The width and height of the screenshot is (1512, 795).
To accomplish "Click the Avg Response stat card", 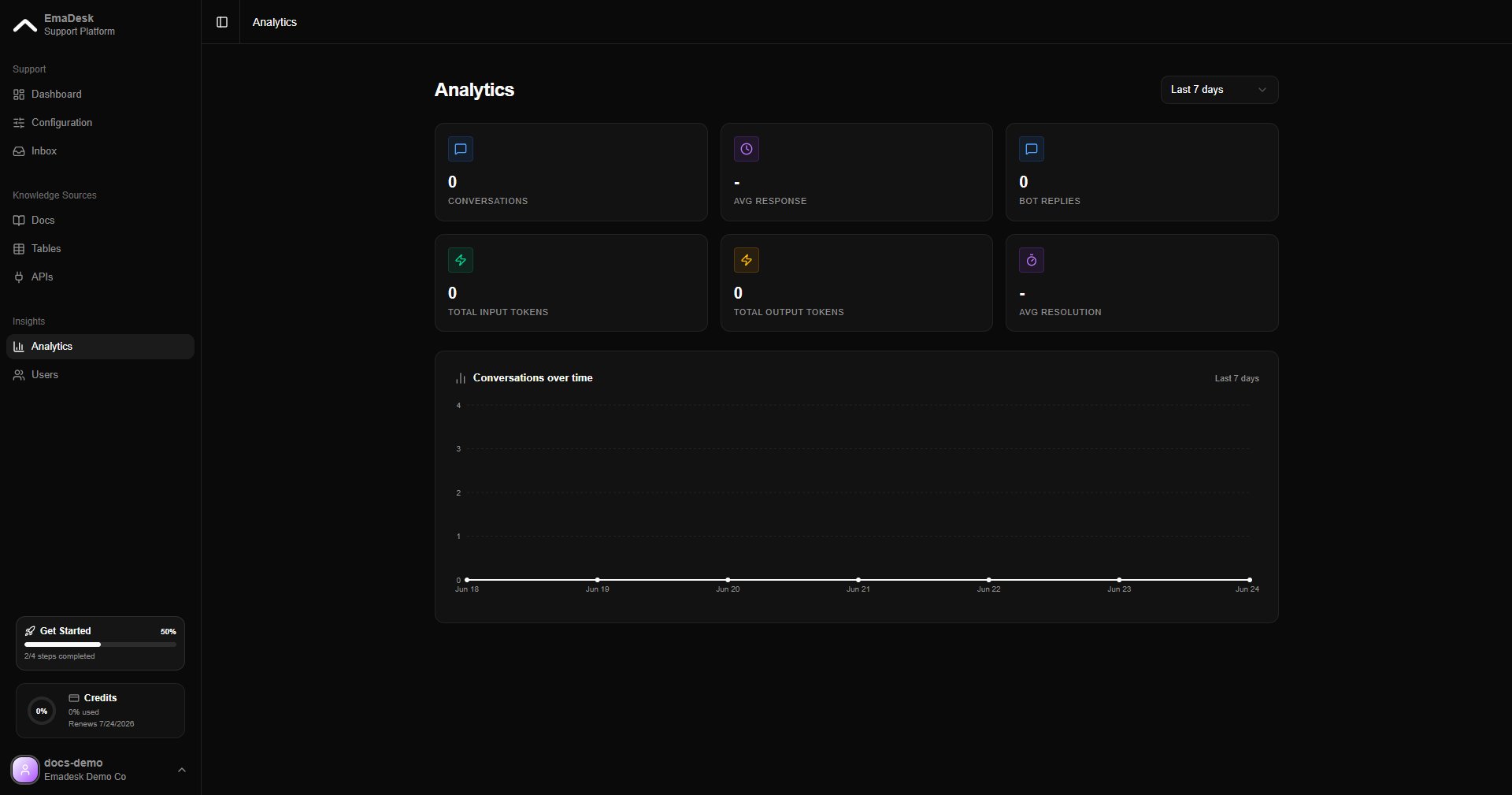I will (856, 172).
